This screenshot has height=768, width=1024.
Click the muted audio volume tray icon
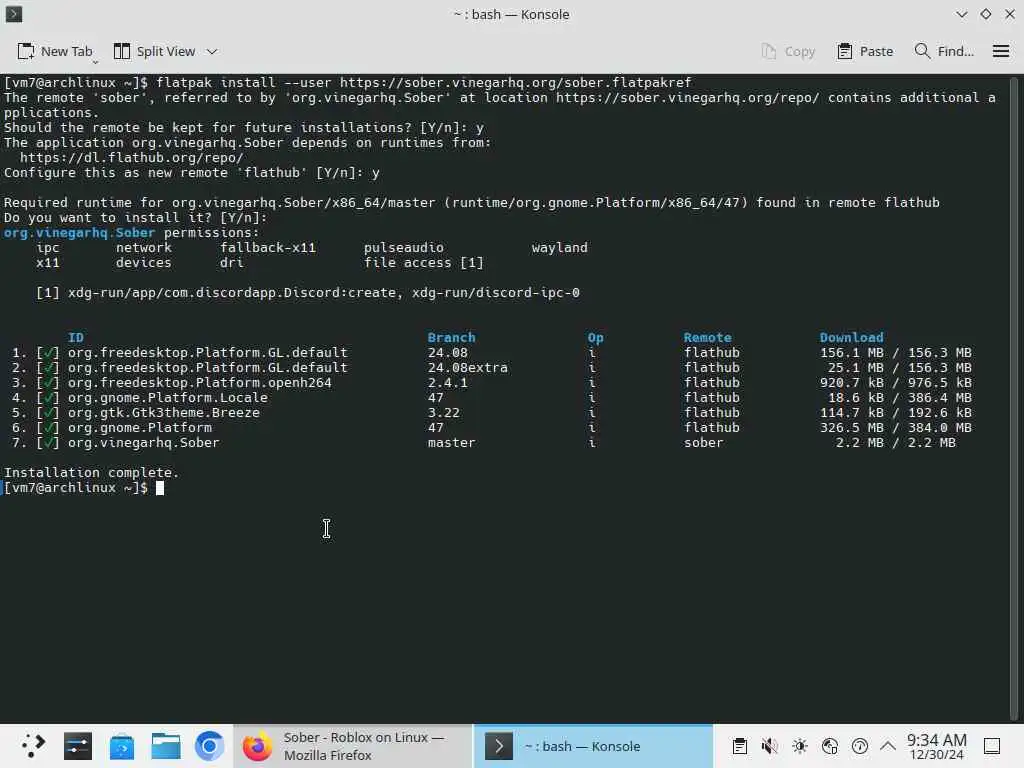[769, 746]
